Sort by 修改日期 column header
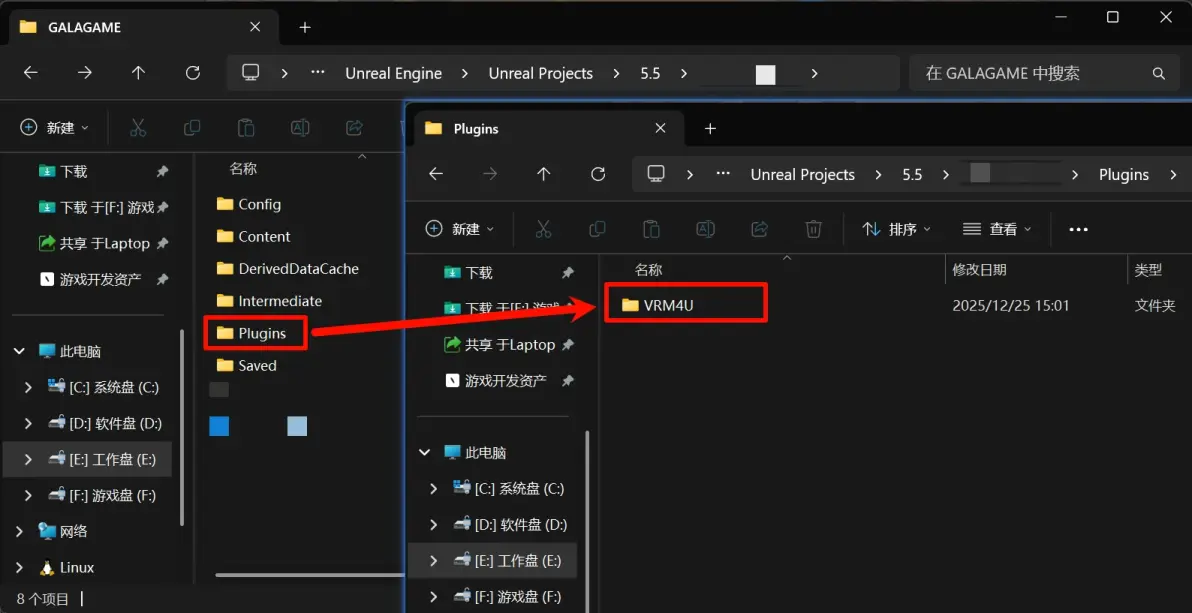The image size is (1192, 613). pos(980,269)
